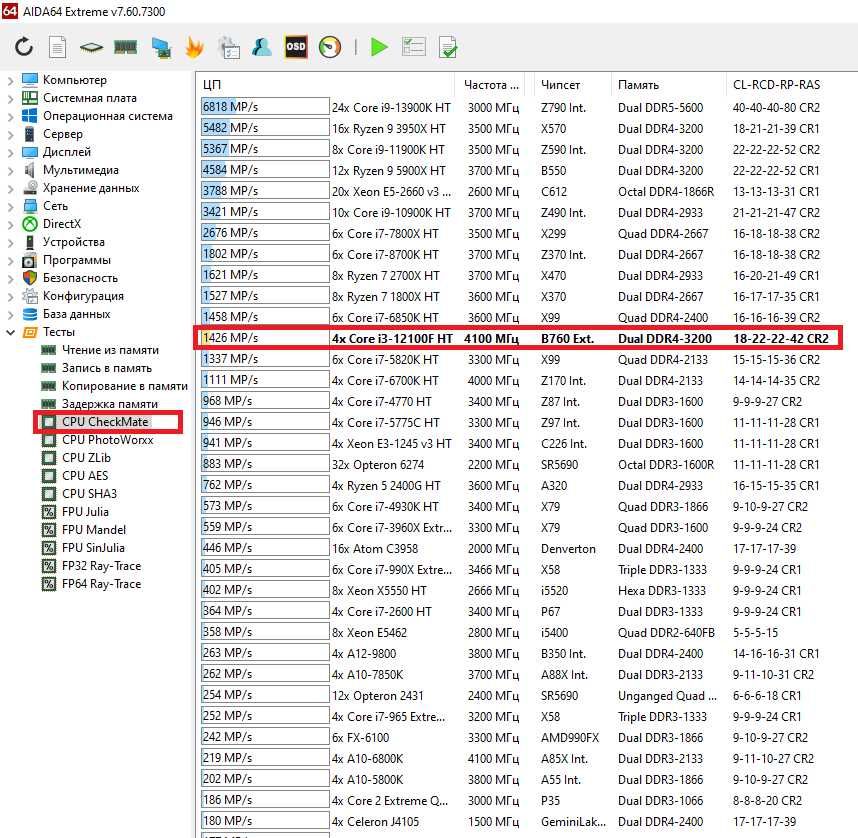Expand the Хранение данных node
This screenshot has width=858, height=838.
click(10, 189)
